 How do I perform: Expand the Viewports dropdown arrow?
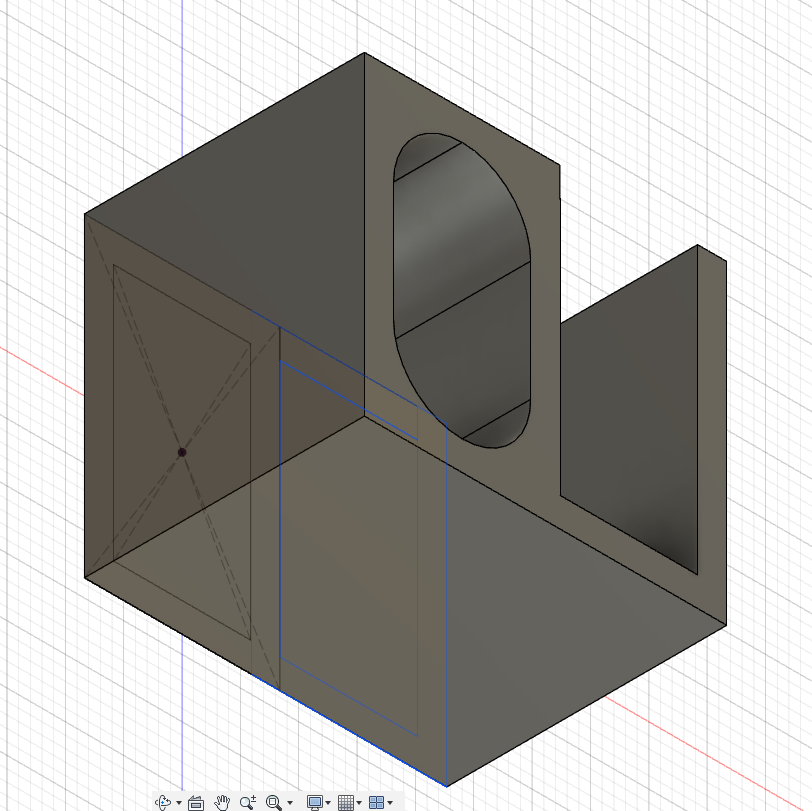[390, 803]
